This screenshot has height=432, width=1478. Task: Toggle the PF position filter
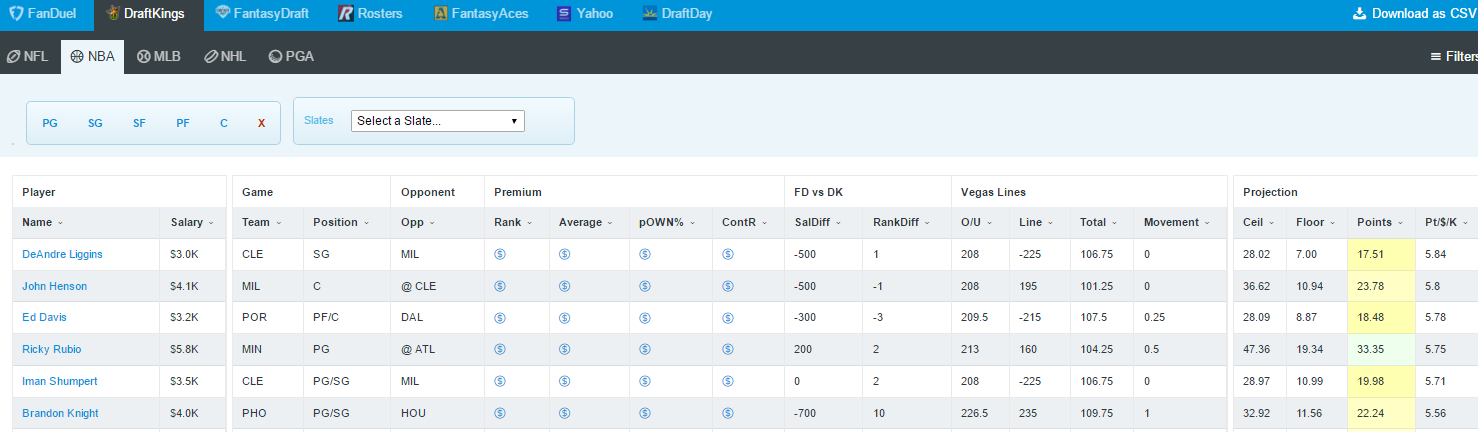183,123
